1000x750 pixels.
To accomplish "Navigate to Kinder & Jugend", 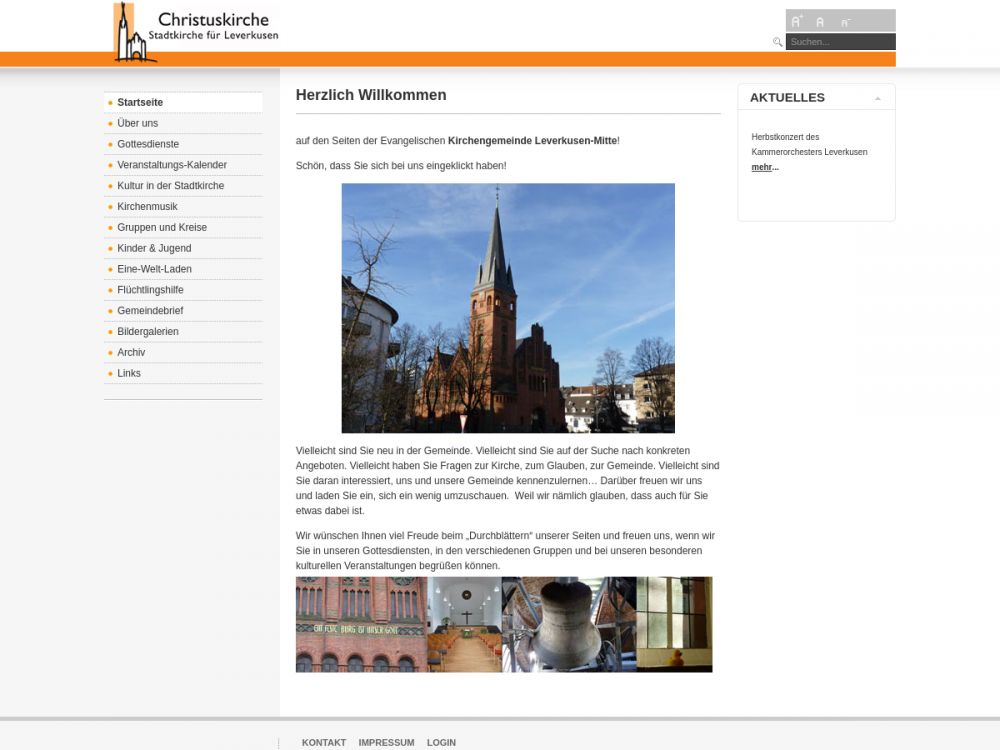I will tap(154, 248).
